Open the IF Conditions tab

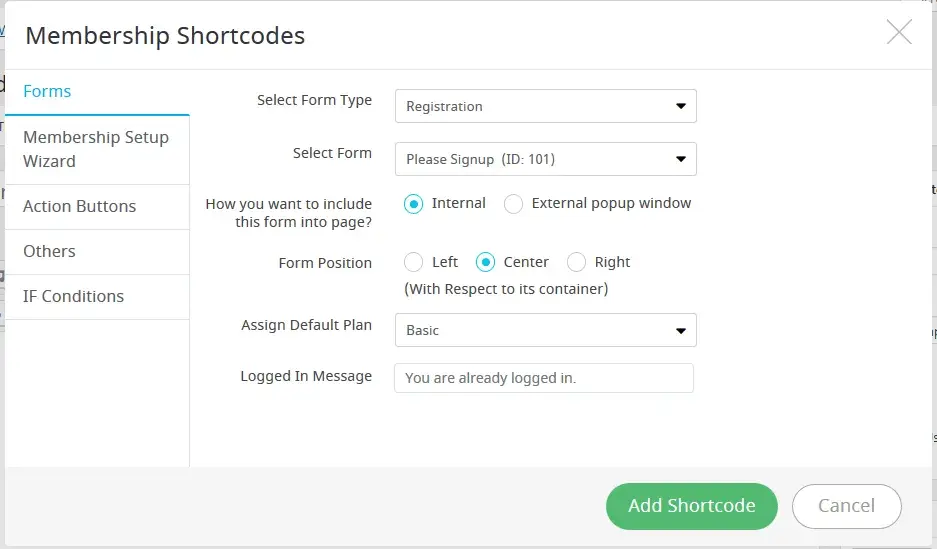click(73, 296)
